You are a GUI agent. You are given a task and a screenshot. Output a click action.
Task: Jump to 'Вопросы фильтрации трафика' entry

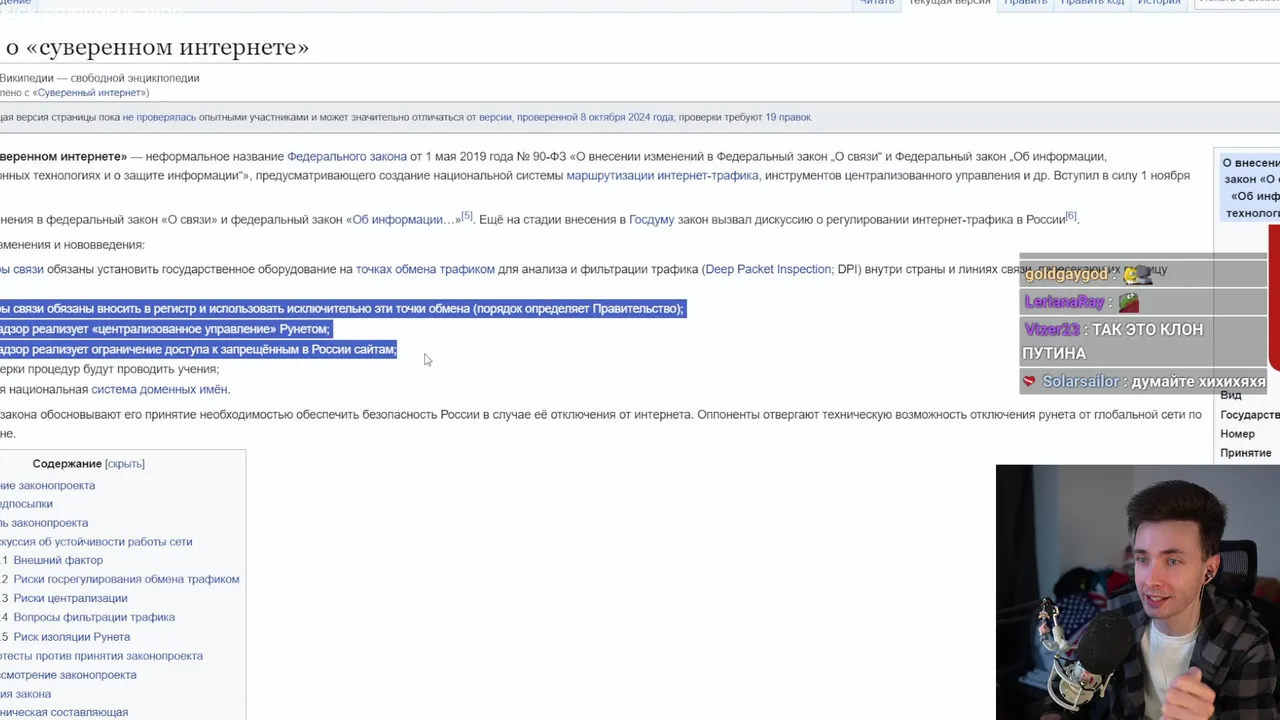pos(94,617)
